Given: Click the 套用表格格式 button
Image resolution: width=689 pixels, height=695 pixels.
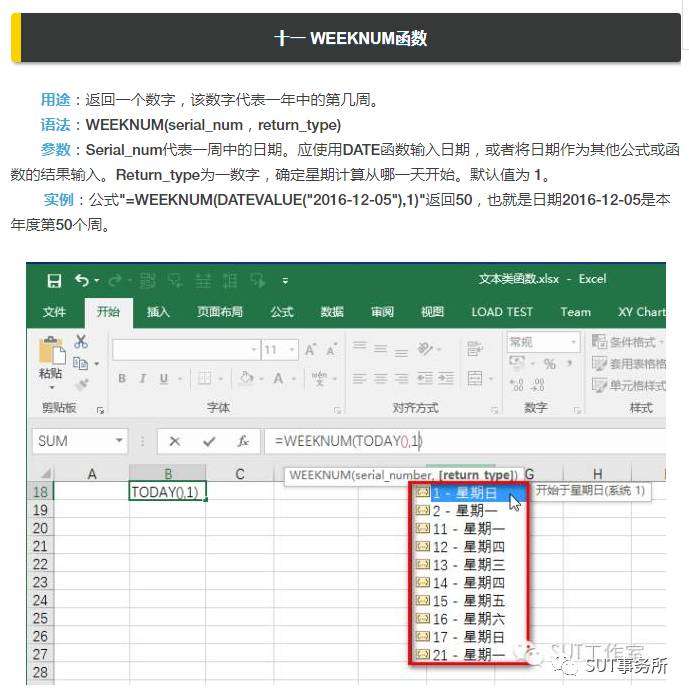Looking at the screenshot, I should tap(629, 363).
